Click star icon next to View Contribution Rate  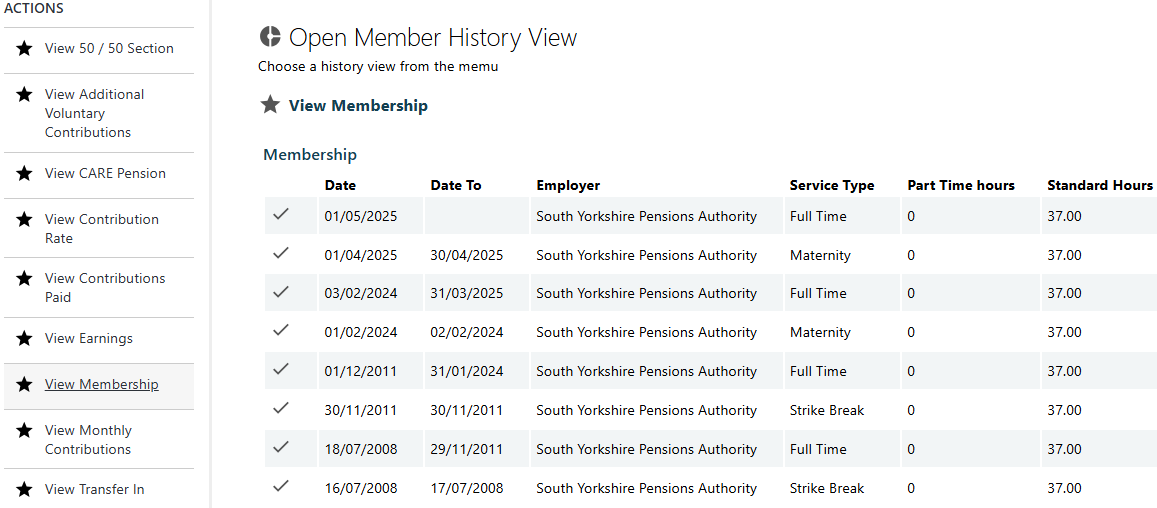coord(24,219)
